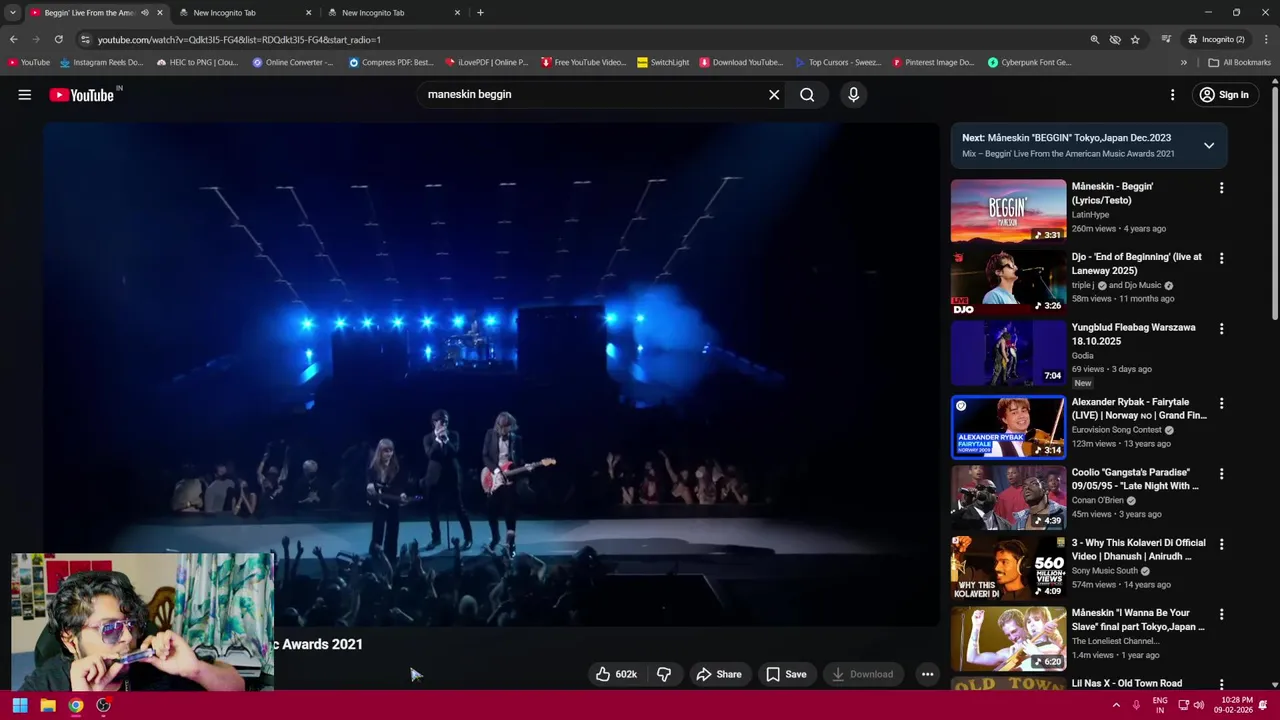Open options for Djo End of Beginning video
Screen dimensions: 1280x720
pyautogui.click(x=1221, y=258)
